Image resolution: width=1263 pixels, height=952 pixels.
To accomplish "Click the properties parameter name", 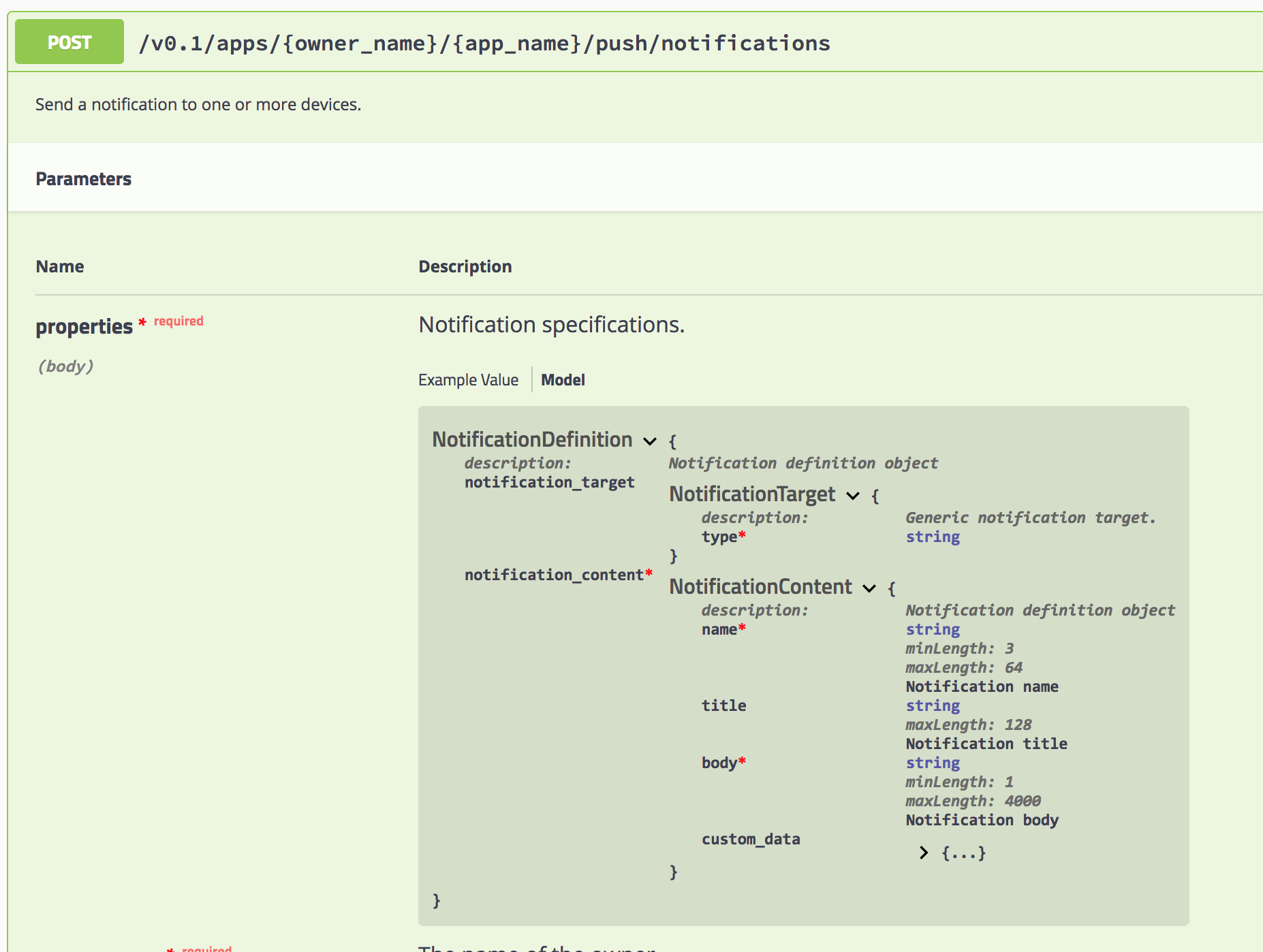I will [x=84, y=326].
